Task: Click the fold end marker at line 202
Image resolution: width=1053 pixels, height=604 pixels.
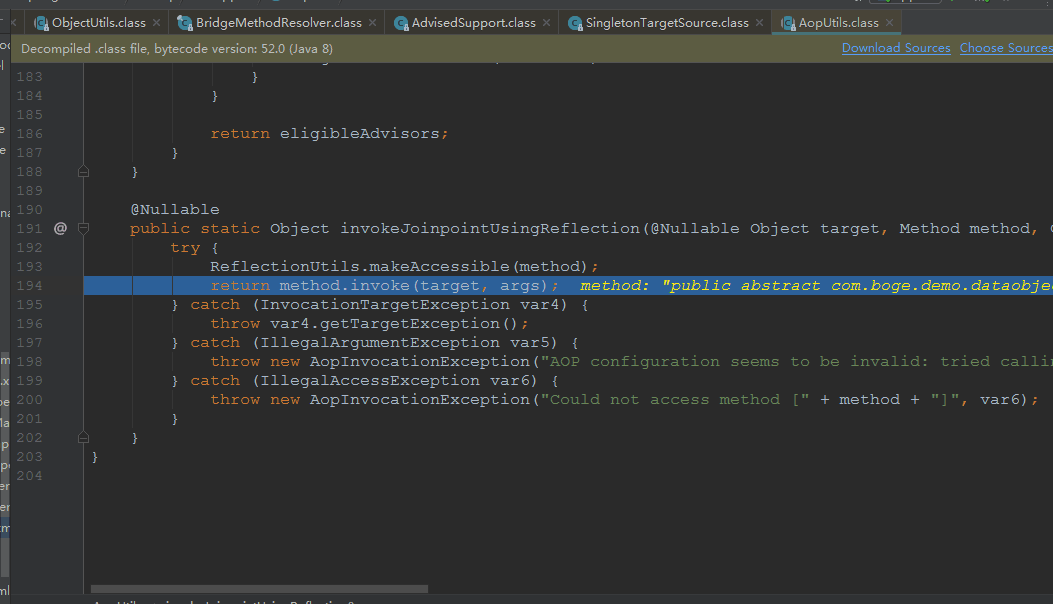Action: (x=83, y=438)
